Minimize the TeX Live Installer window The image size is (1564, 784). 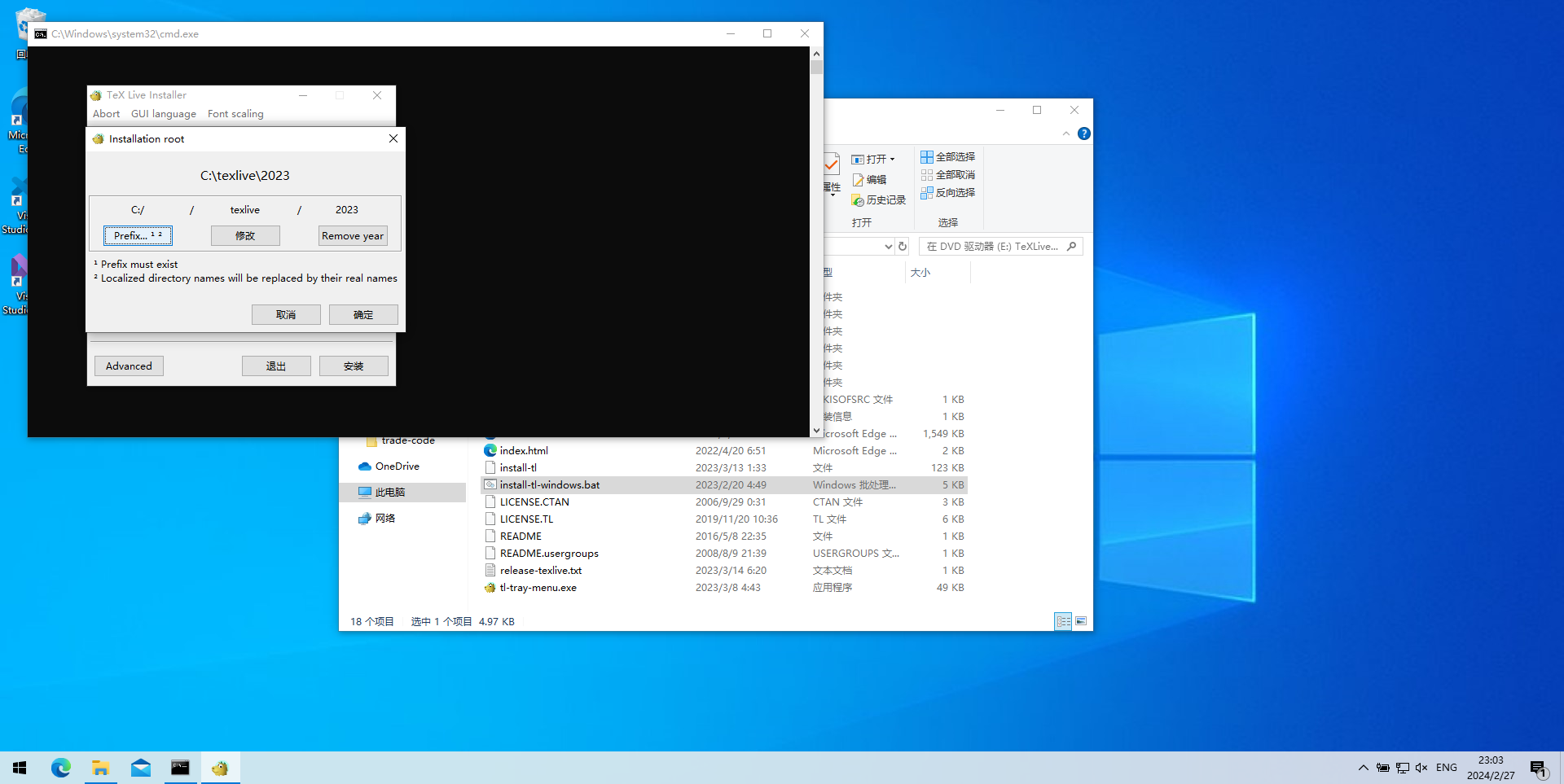click(302, 95)
